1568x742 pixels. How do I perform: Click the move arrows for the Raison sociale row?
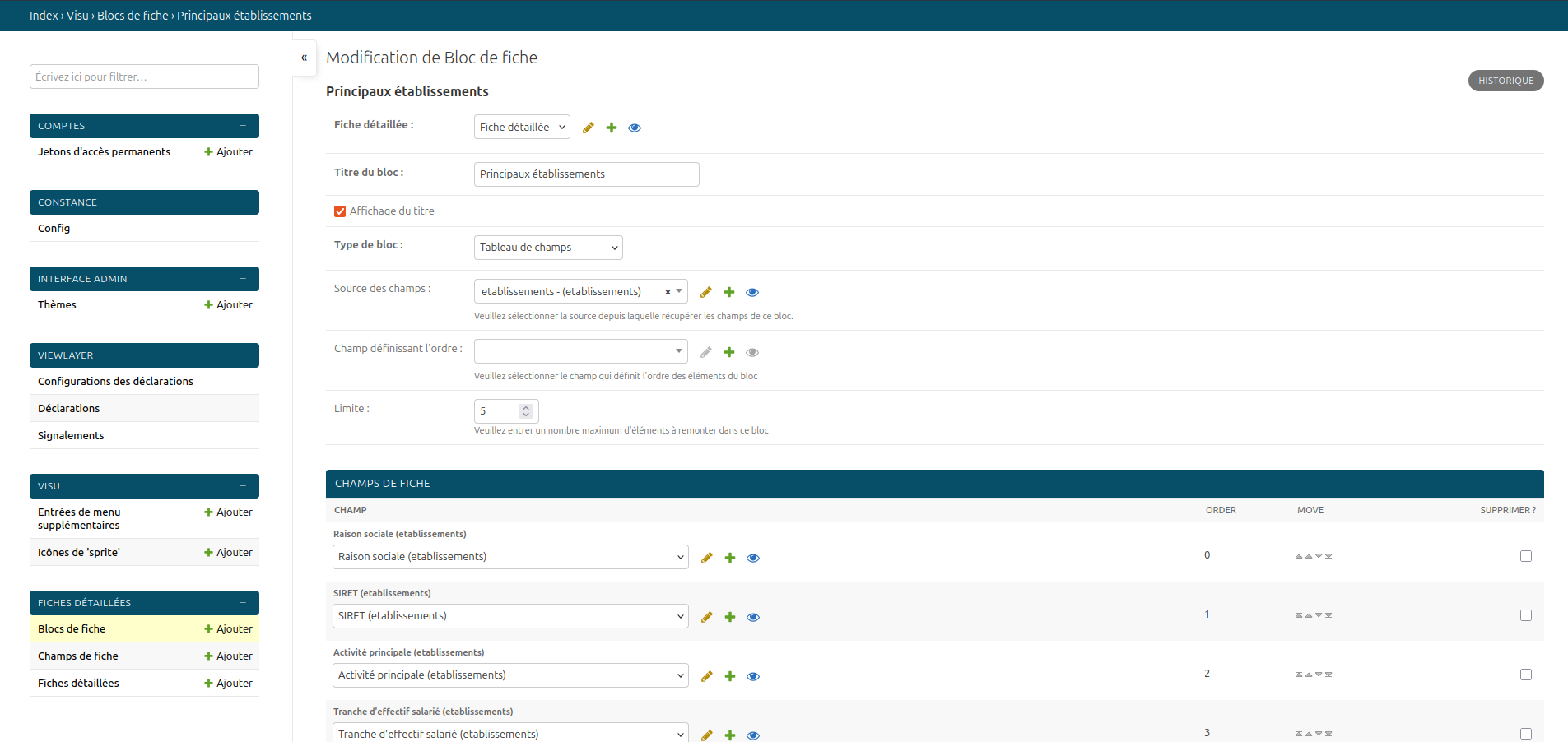pos(1314,556)
